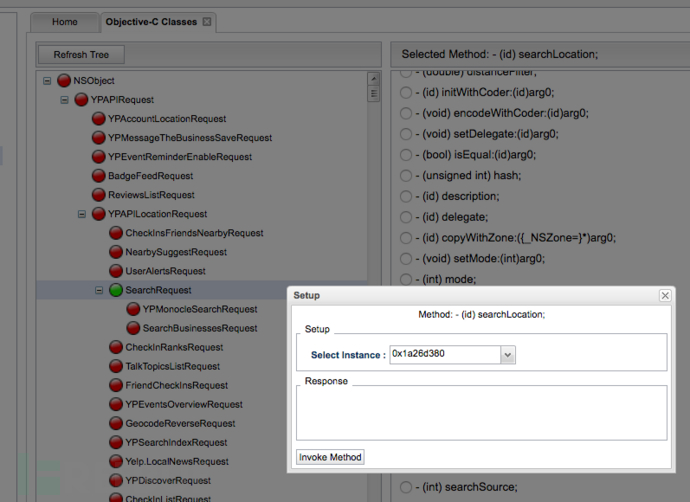This screenshot has width=690, height=502.
Task: Click red icon beside UserAlertsRequest
Action: tap(116, 271)
